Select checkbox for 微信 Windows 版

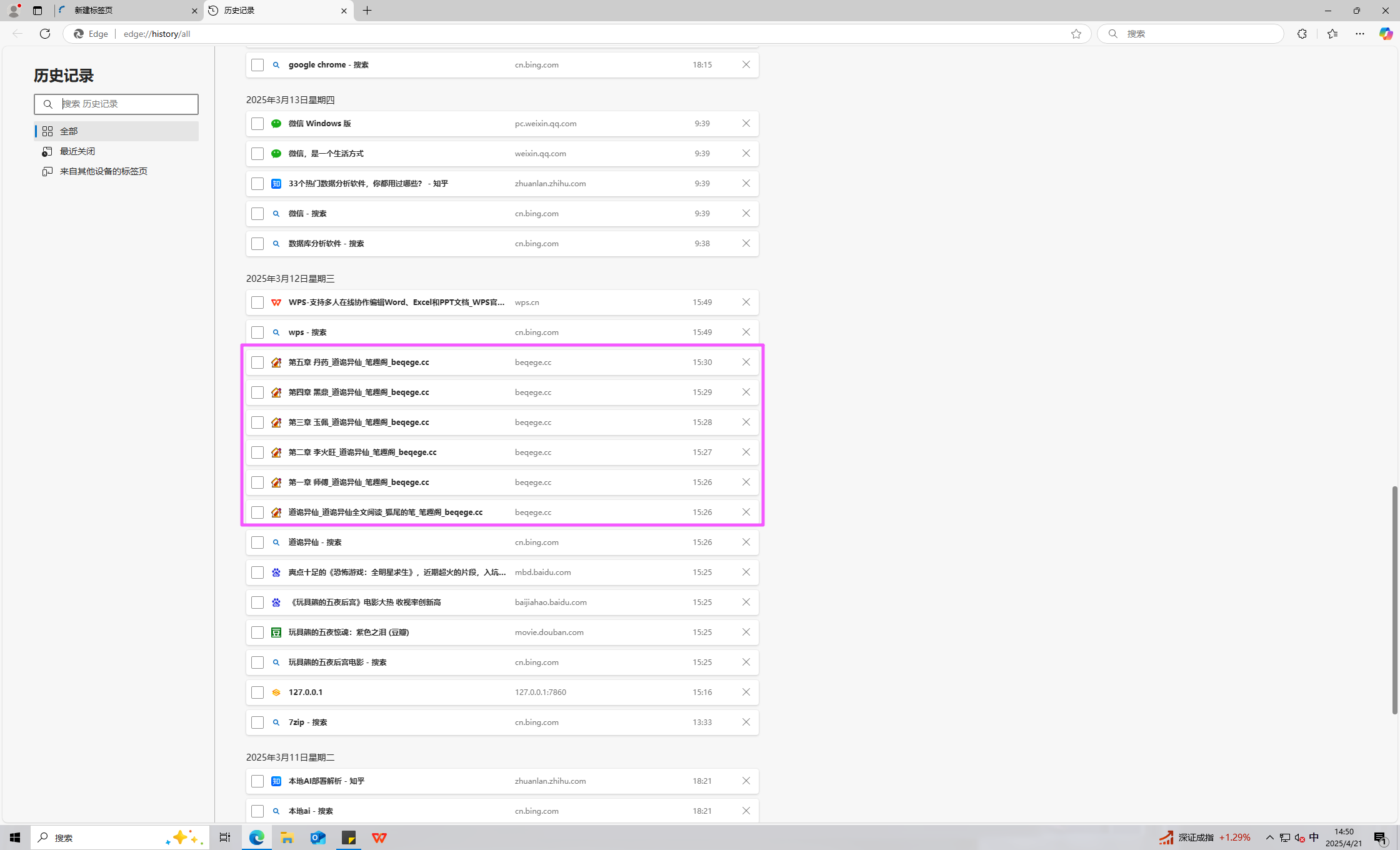point(257,124)
